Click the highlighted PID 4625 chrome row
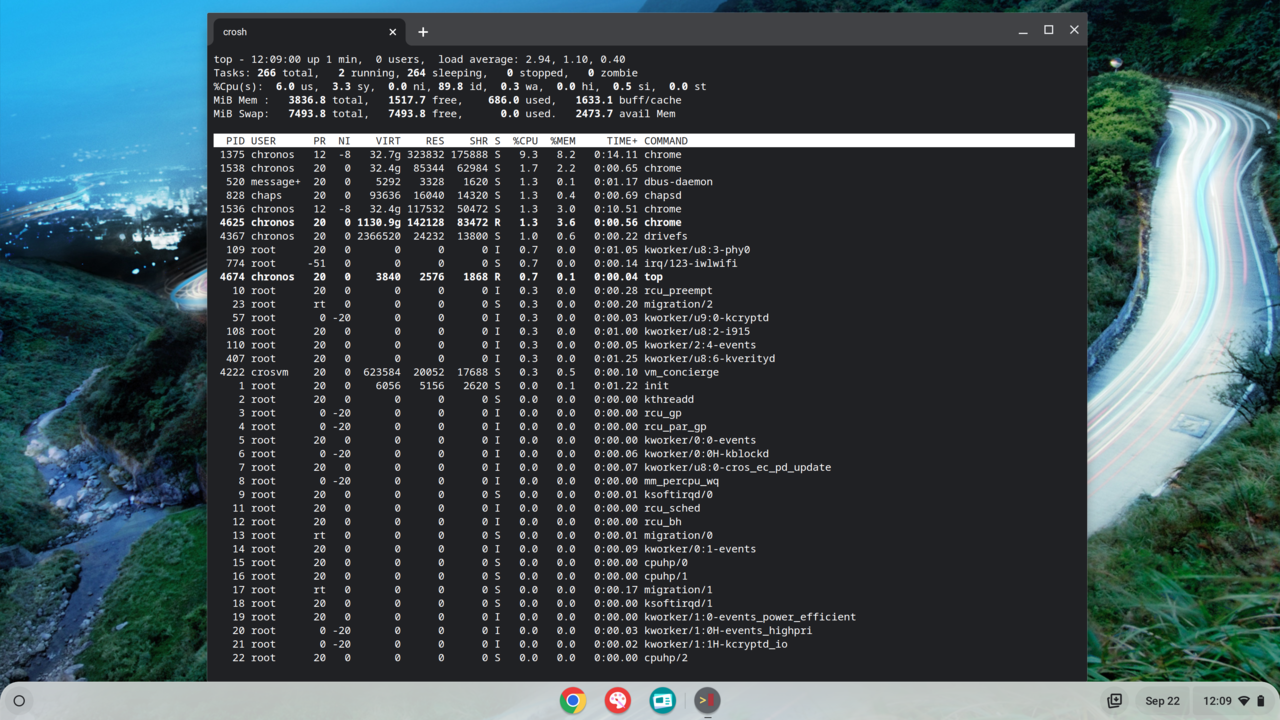This screenshot has height=720, width=1280. coord(644,222)
